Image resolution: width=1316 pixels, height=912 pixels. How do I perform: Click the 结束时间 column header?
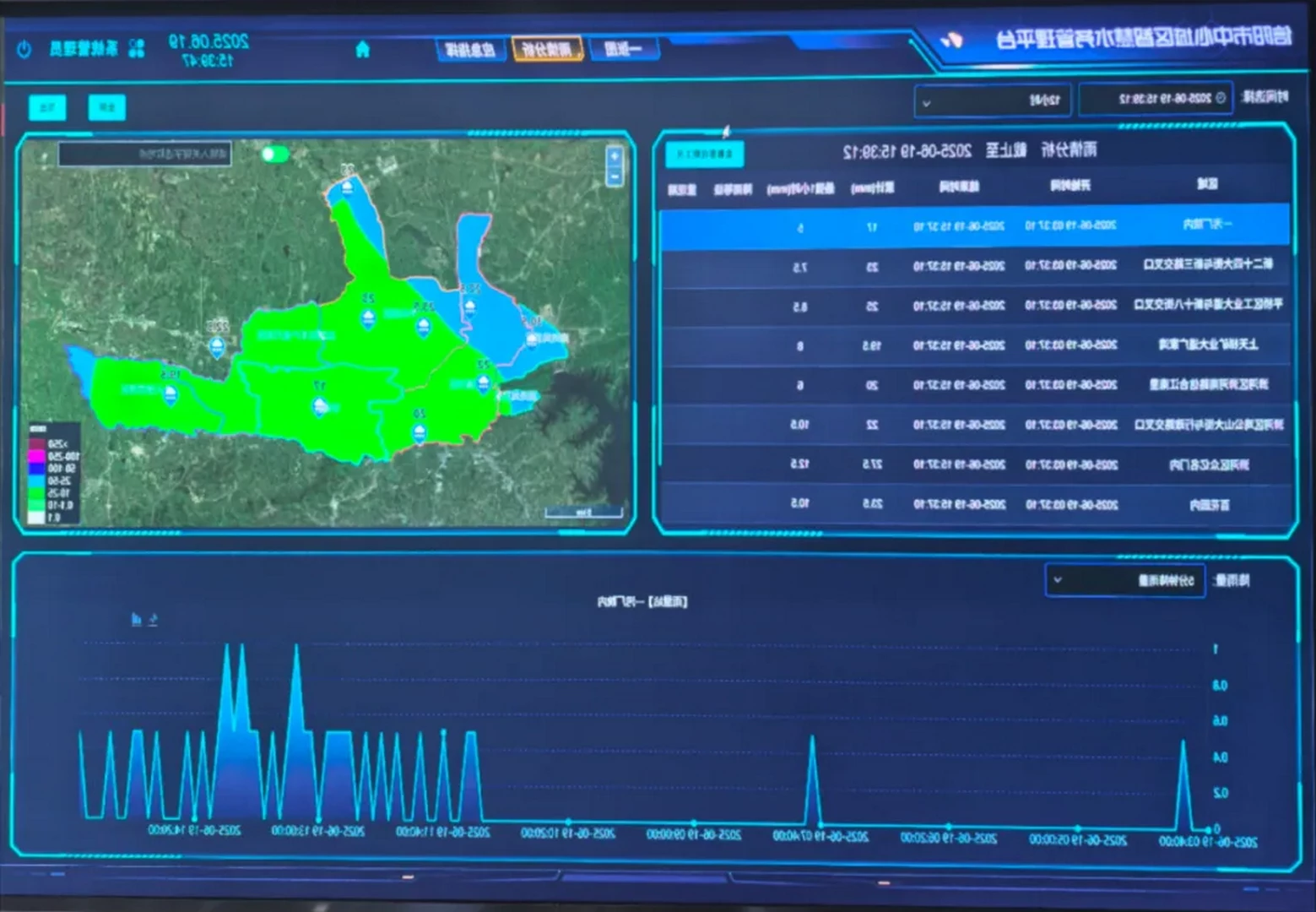point(959,187)
